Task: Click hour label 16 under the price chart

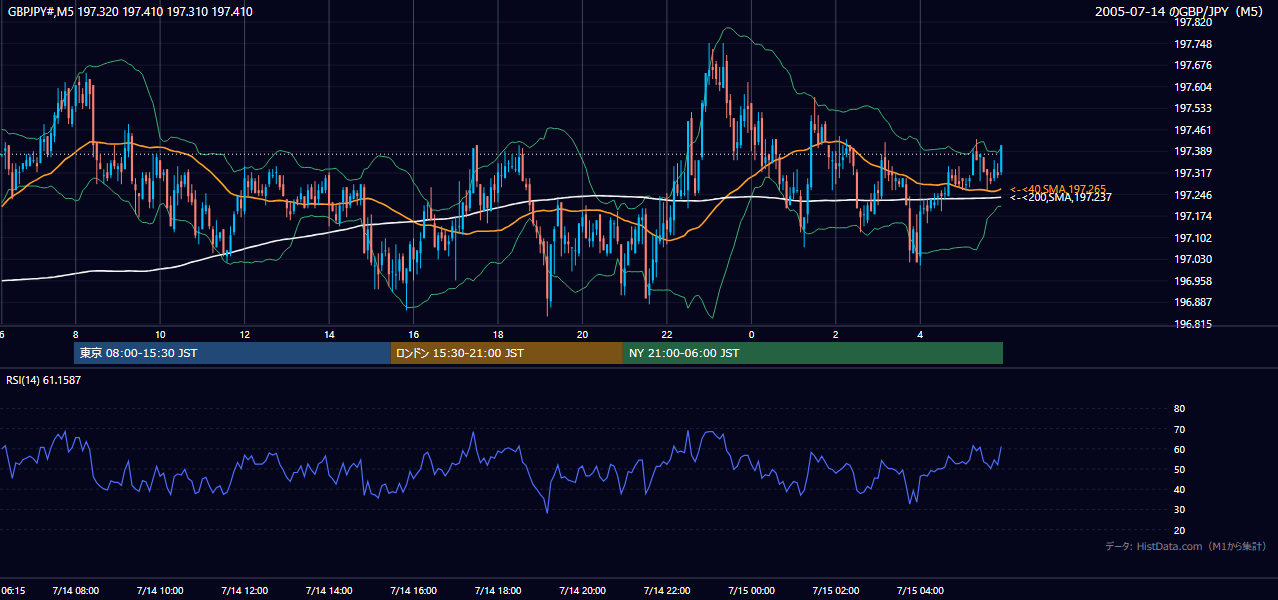Action: (413, 334)
